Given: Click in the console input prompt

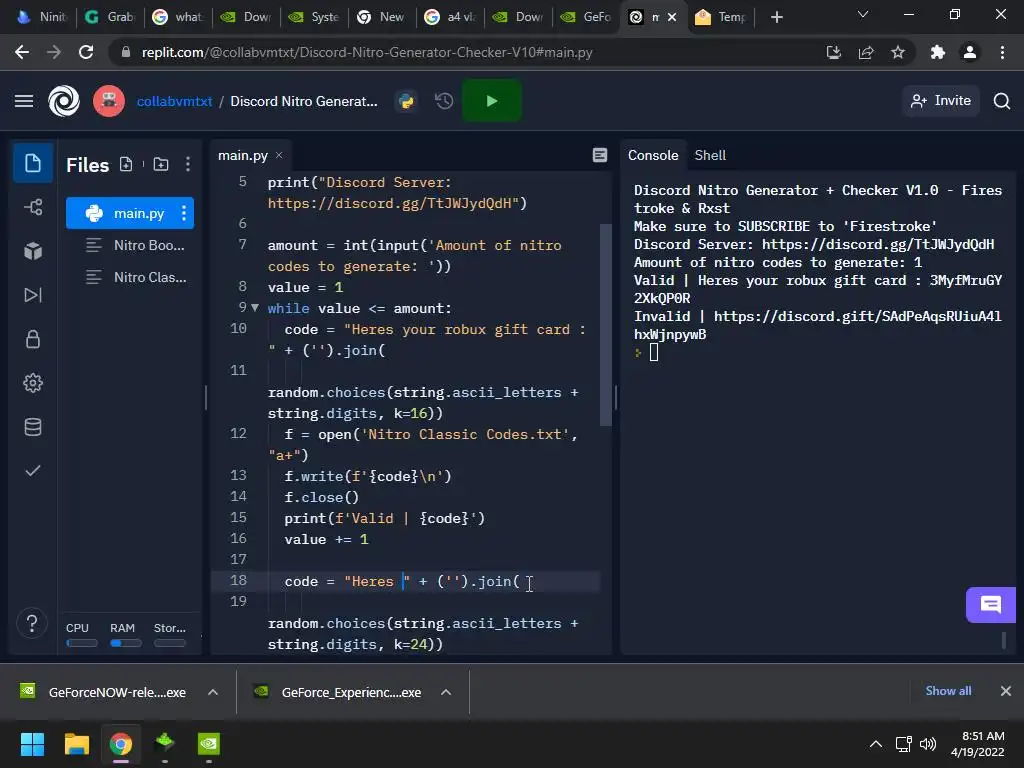Looking at the screenshot, I should [x=654, y=353].
